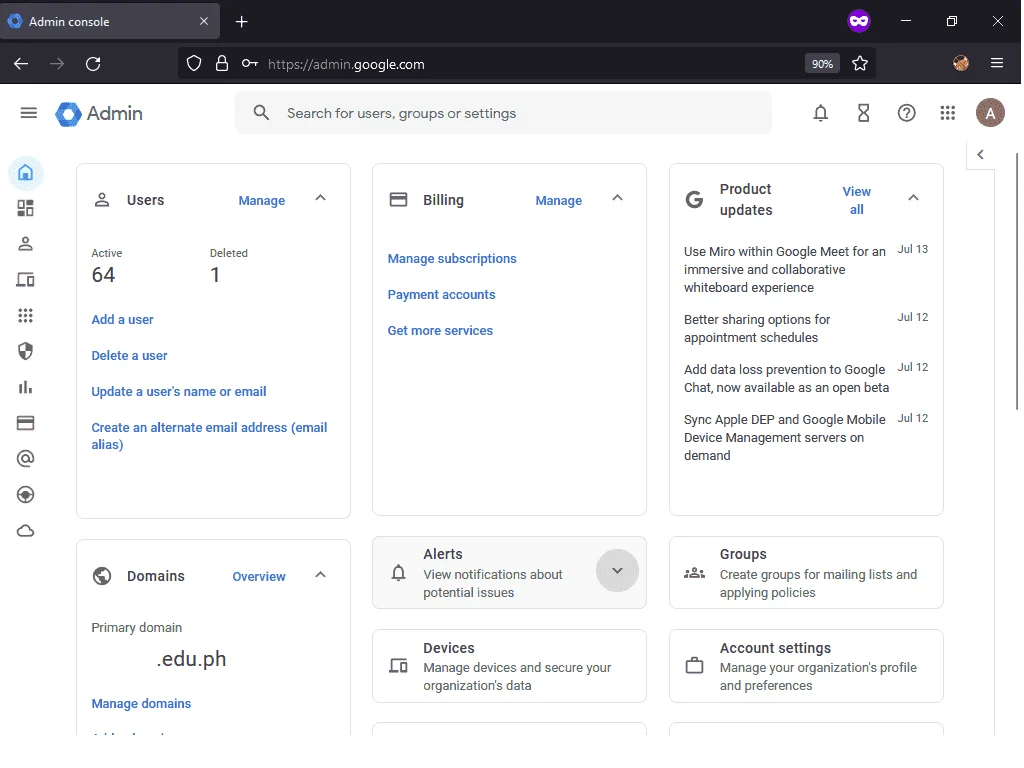Screen dimensions: 1024x768
Task: Click Create an alternate email address link
Action: pos(209,436)
